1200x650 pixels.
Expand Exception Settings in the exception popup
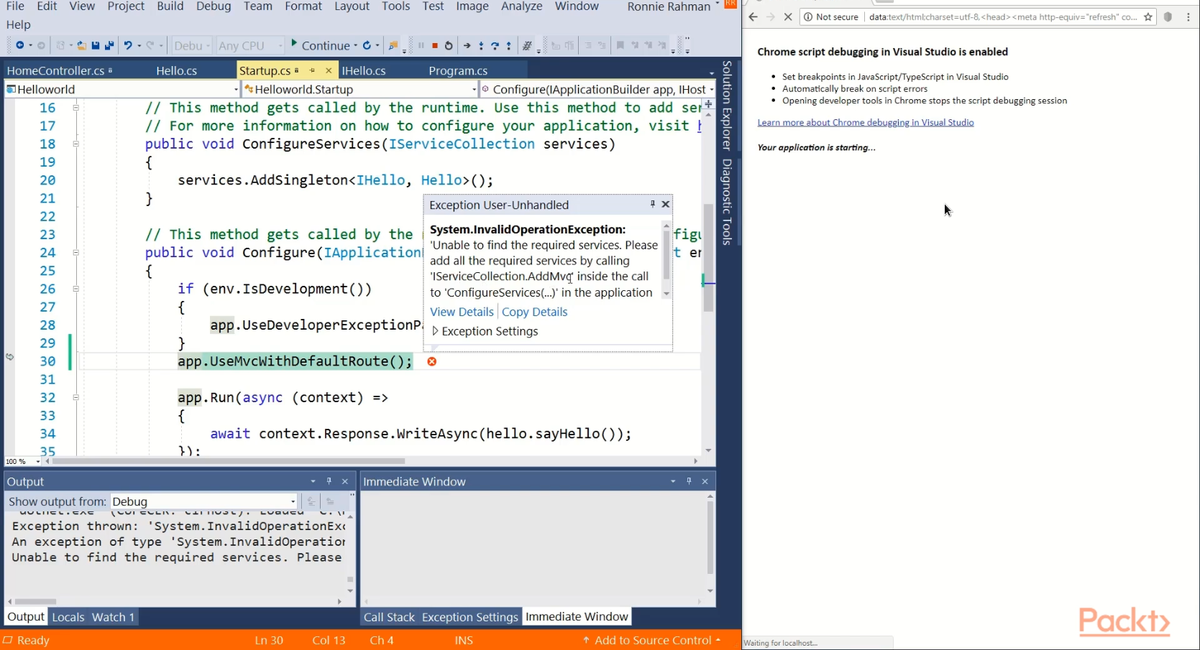[x=435, y=331]
